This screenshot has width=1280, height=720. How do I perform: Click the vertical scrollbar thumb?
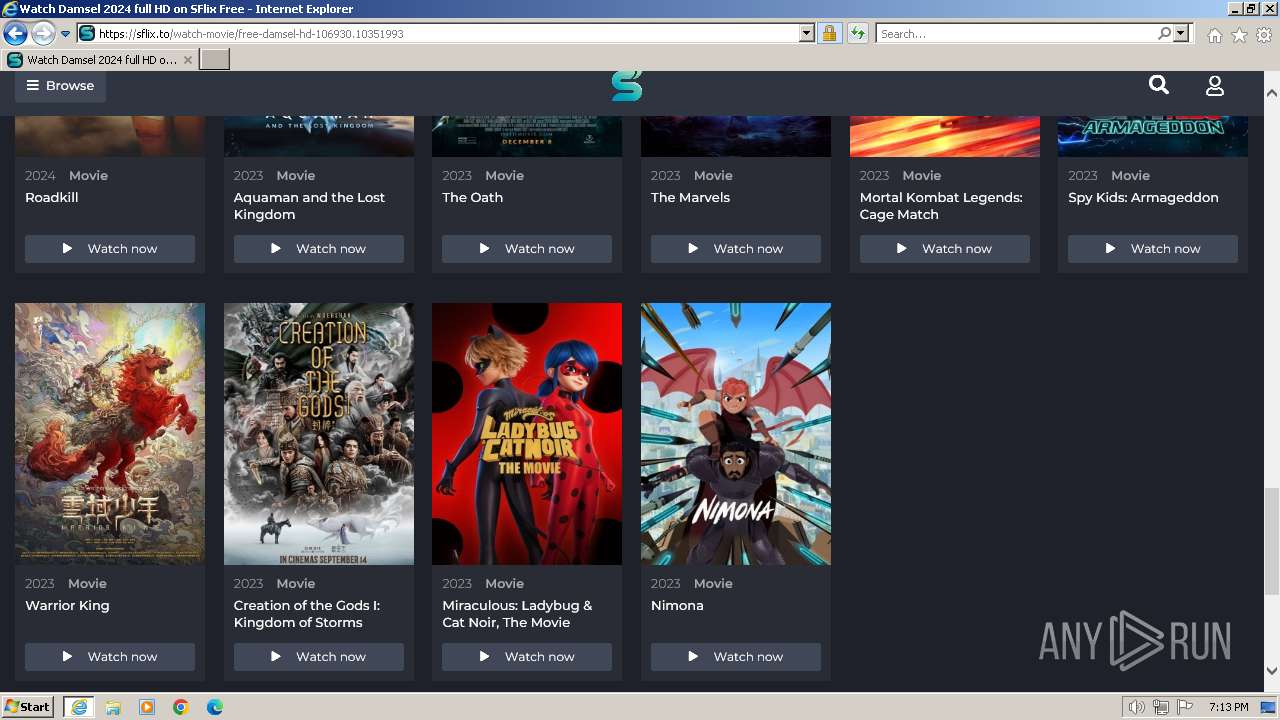click(x=1272, y=541)
